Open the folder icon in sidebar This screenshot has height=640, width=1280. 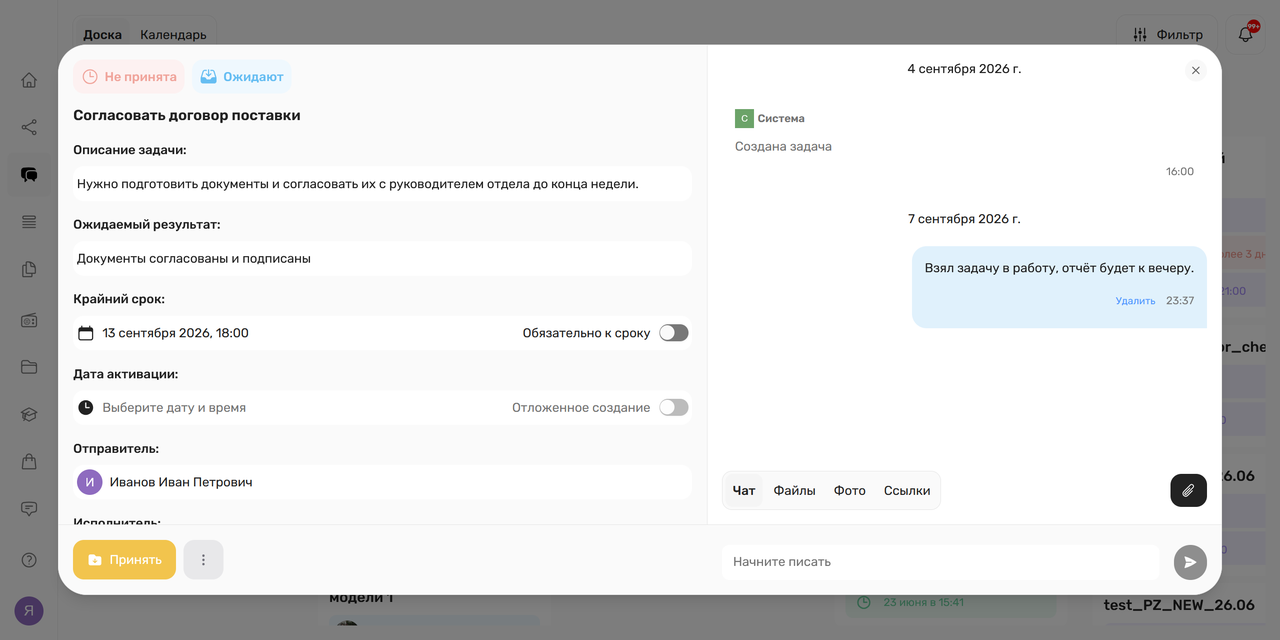(29, 367)
